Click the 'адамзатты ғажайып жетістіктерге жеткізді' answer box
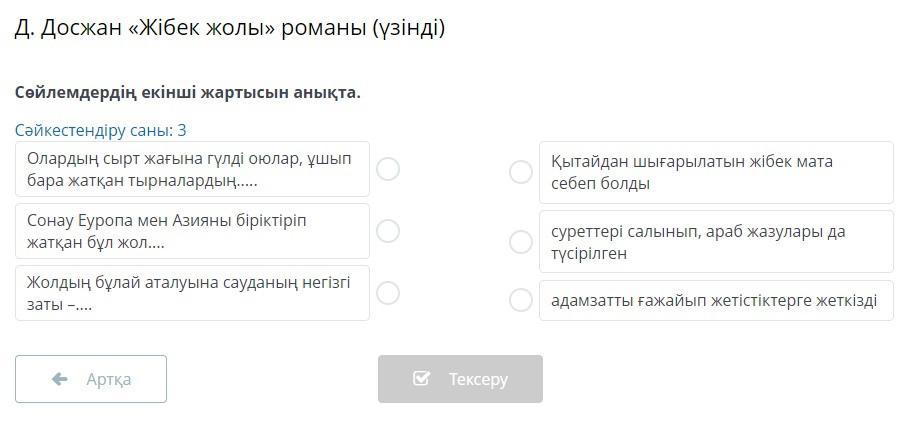The image size is (911, 423). (x=715, y=300)
